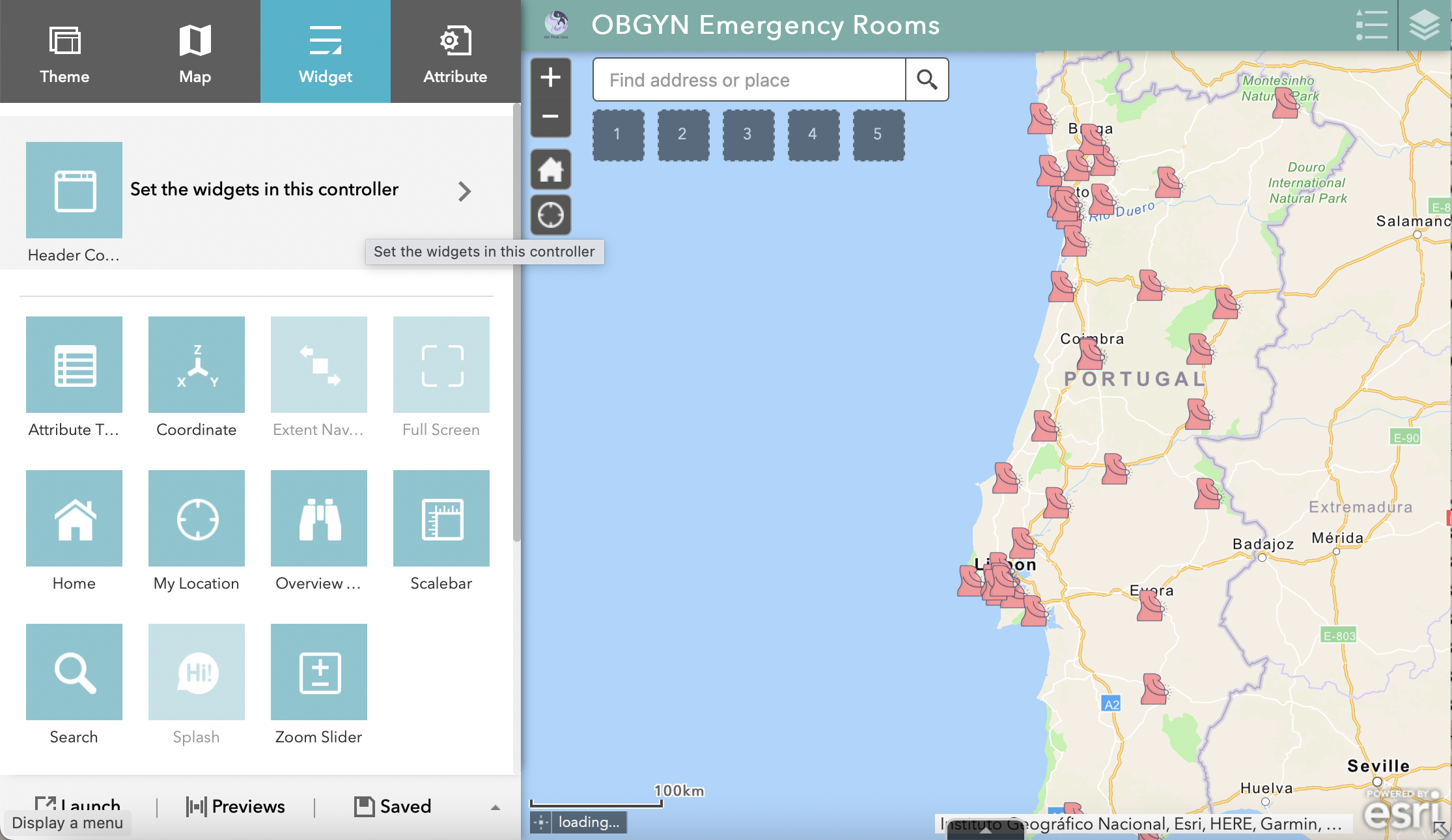The height and width of the screenshot is (840, 1452).
Task: Expand the Header Controller widget settings chevron
Action: (464, 191)
